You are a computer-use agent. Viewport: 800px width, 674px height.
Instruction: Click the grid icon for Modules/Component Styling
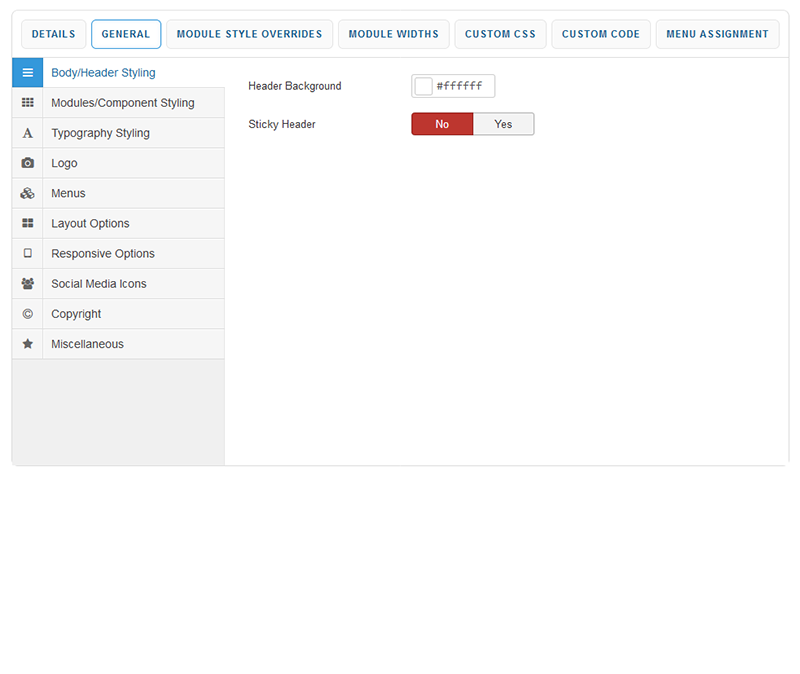coord(28,103)
